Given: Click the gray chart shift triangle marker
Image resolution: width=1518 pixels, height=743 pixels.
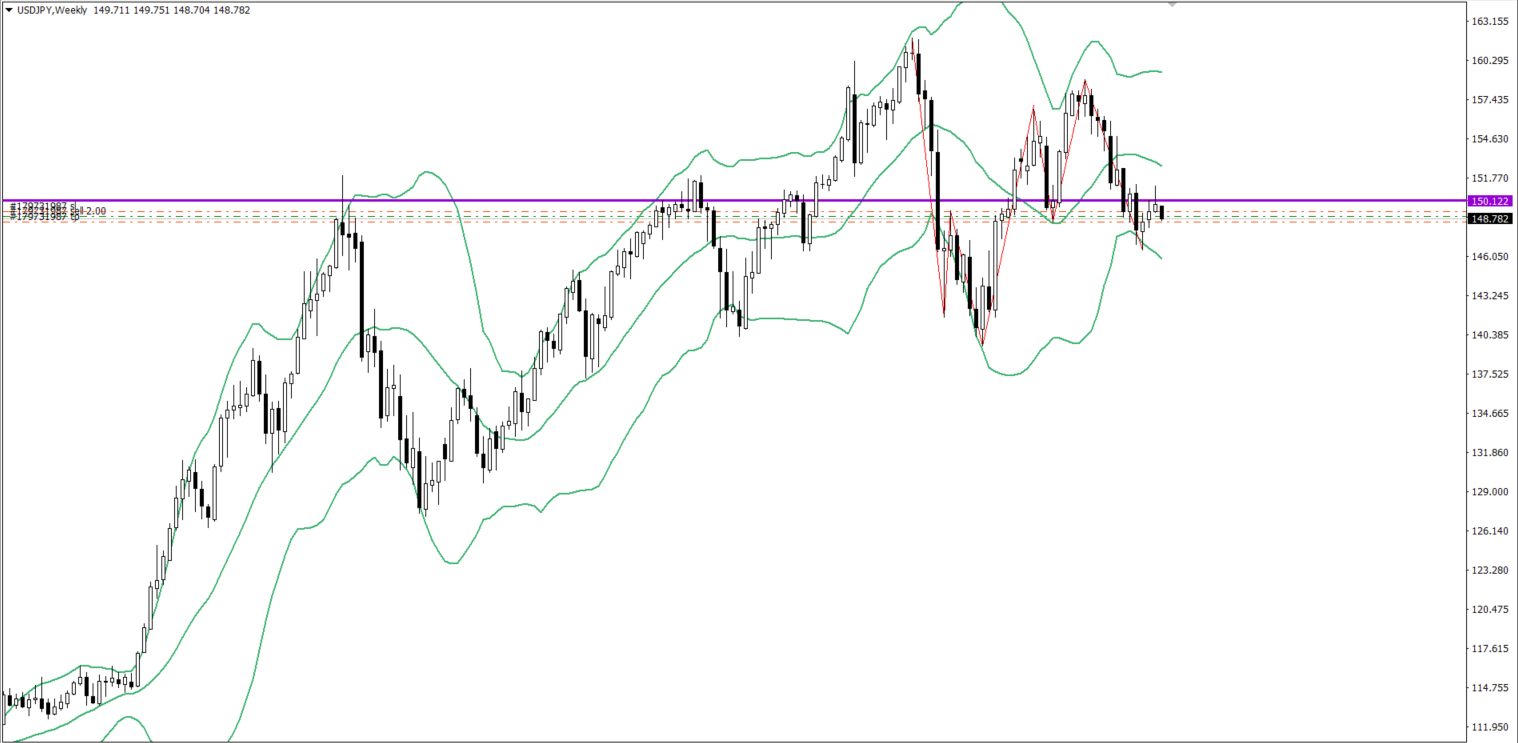Looking at the screenshot, I should pos(1173,4).
